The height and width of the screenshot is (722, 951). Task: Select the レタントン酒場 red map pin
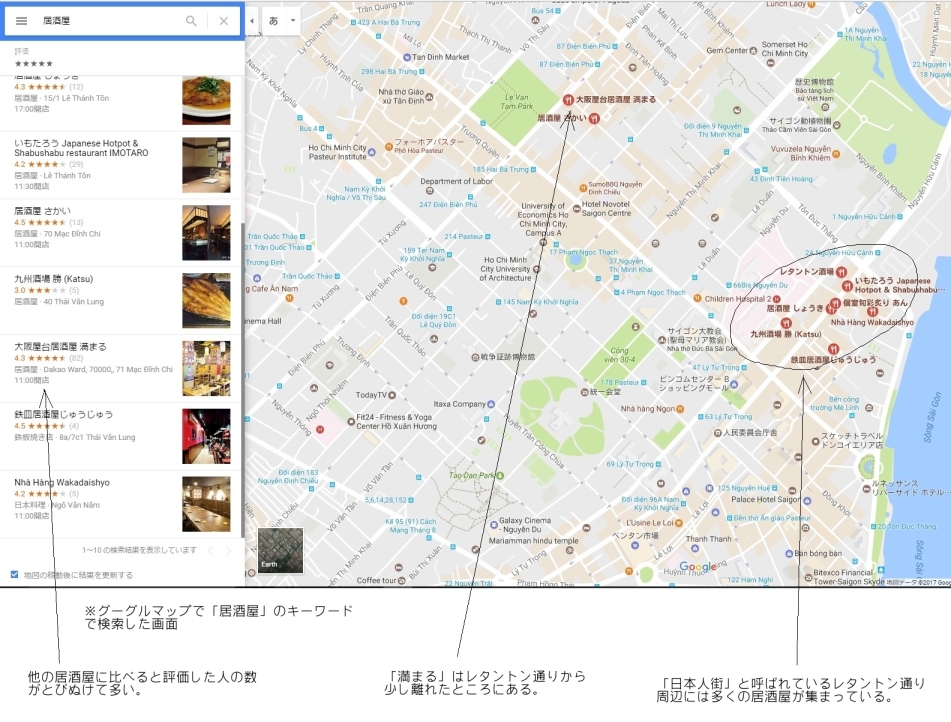pyautogui.click(x=841, y=272)
